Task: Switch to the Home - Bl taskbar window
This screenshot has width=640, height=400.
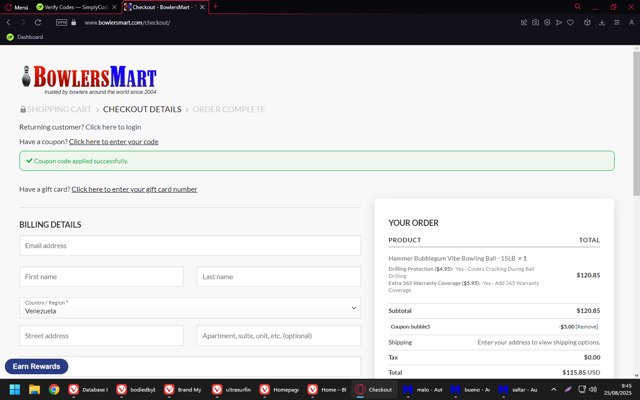Action: (327, 389)
